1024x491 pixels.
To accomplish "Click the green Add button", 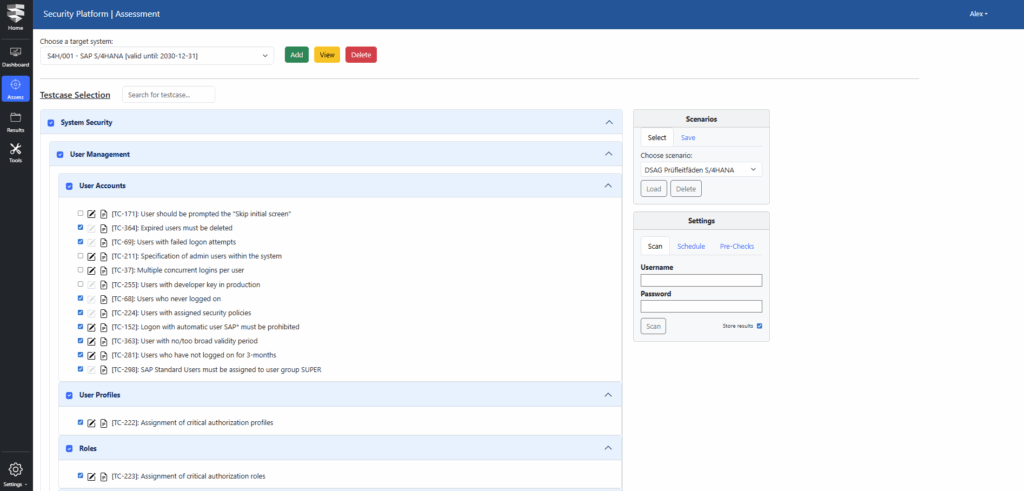I will [x=296, y=55].
